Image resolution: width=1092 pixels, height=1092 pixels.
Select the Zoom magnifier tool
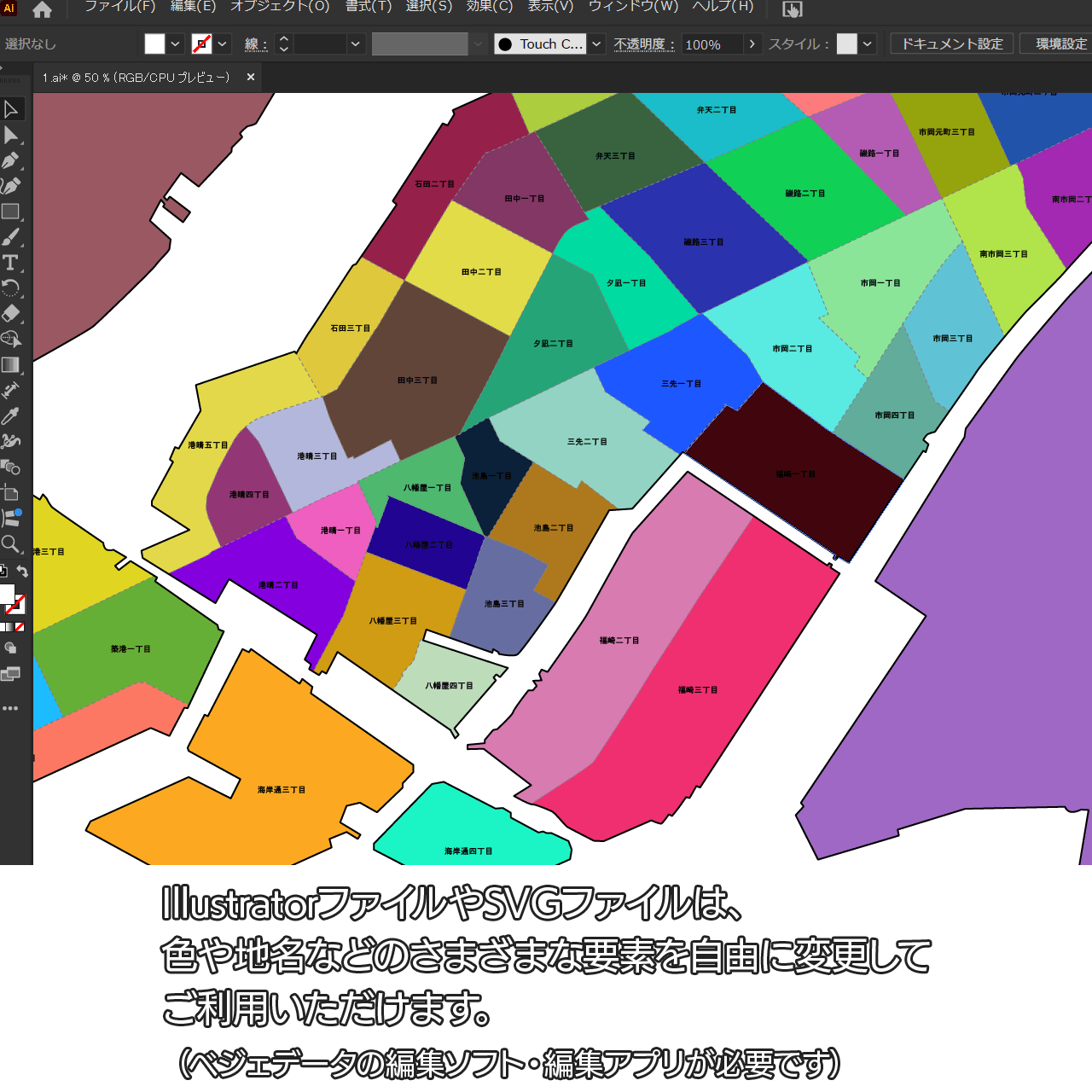(x=11, y=544)
